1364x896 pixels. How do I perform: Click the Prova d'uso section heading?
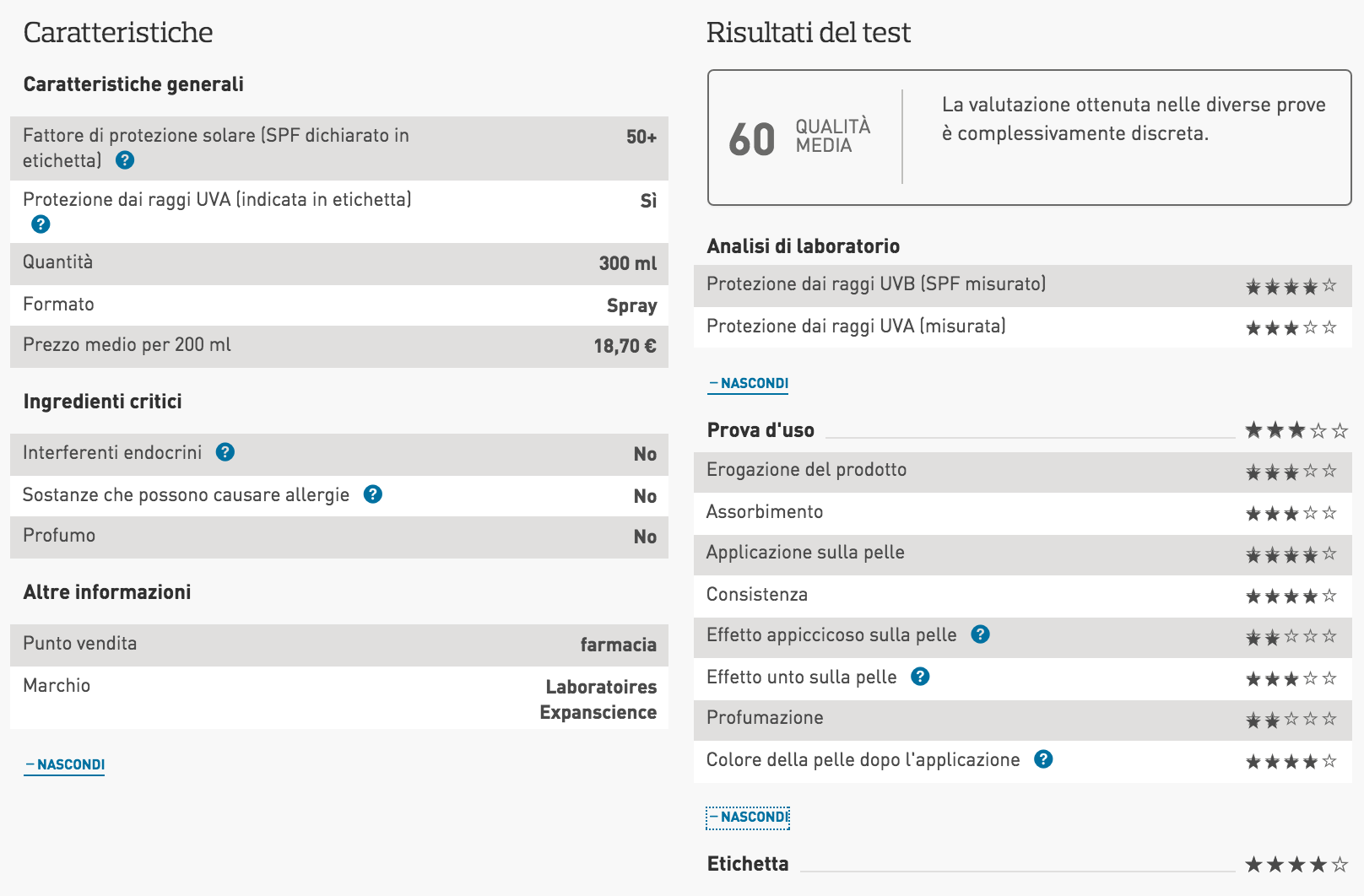tap(760, 430)
